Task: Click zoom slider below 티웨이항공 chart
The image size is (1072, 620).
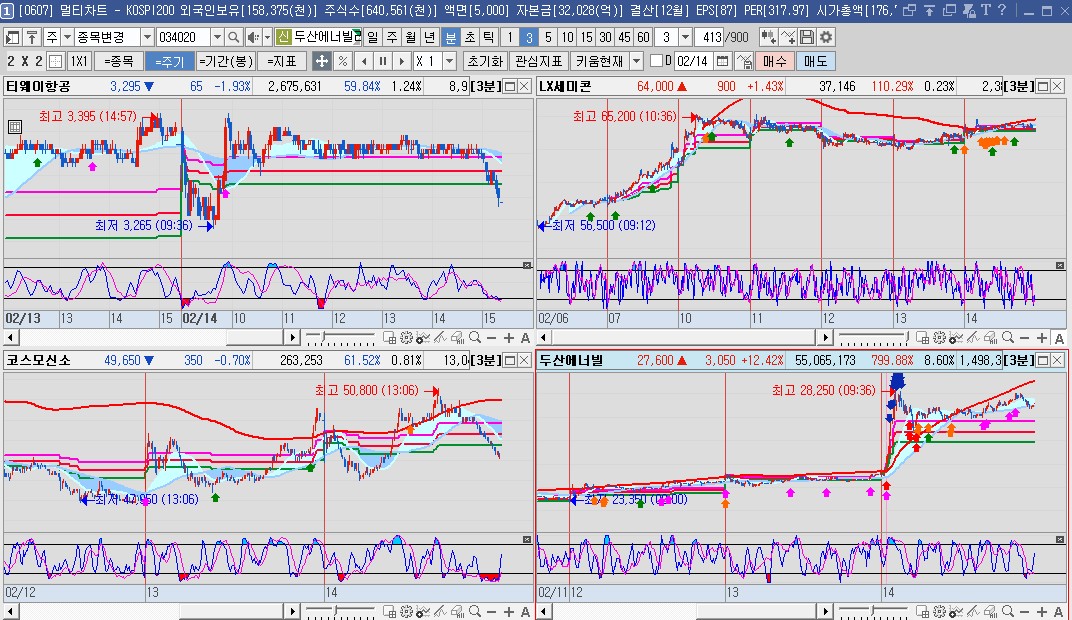Action: coord(340,338)
